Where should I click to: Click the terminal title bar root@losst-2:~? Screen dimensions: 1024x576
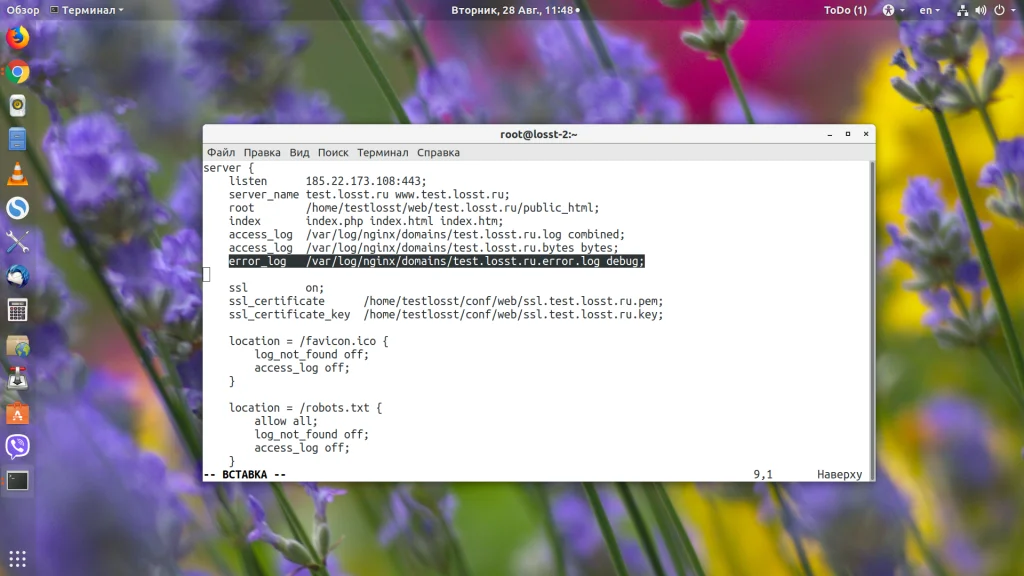point(539,134)
